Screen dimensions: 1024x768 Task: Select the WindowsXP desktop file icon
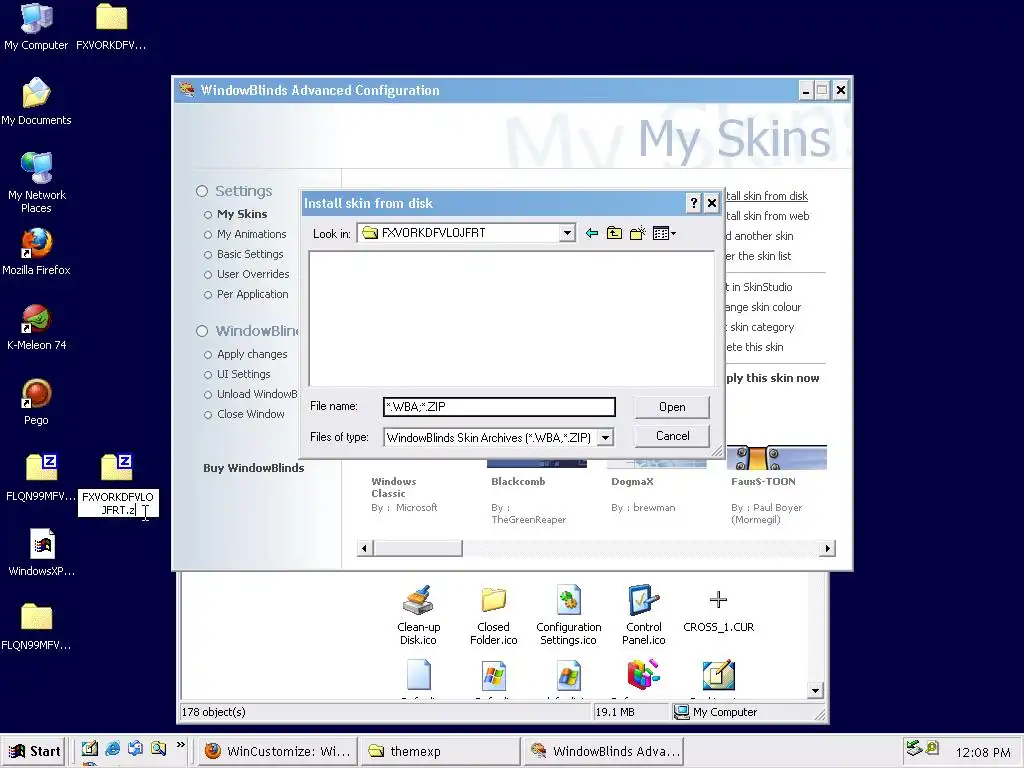(42, 552)
